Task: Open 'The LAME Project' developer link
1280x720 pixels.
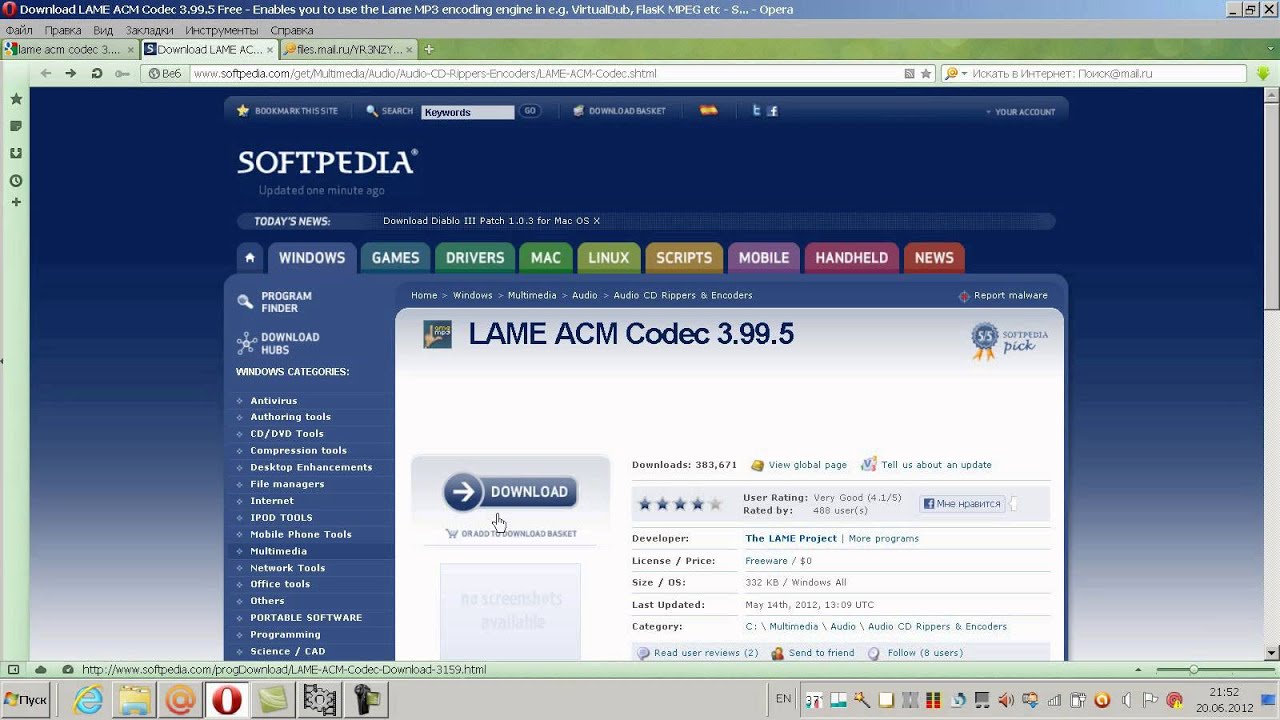Action: (791, 538)
